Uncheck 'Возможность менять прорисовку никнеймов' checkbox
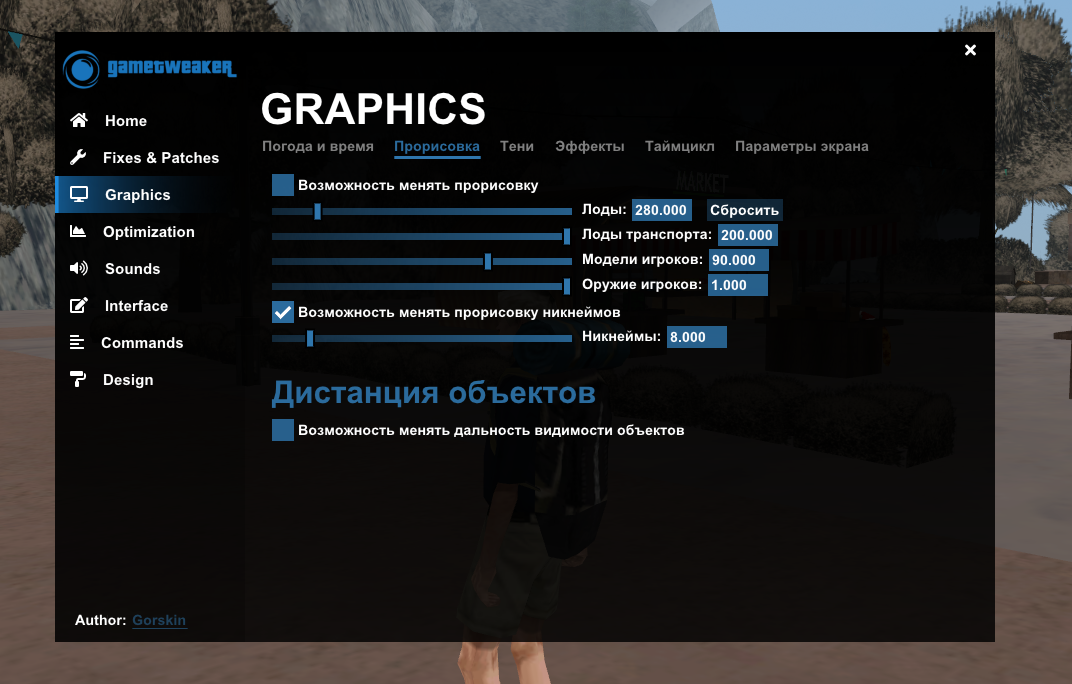The width and height of the screenshot is (1072, 684). coord(283,312)
